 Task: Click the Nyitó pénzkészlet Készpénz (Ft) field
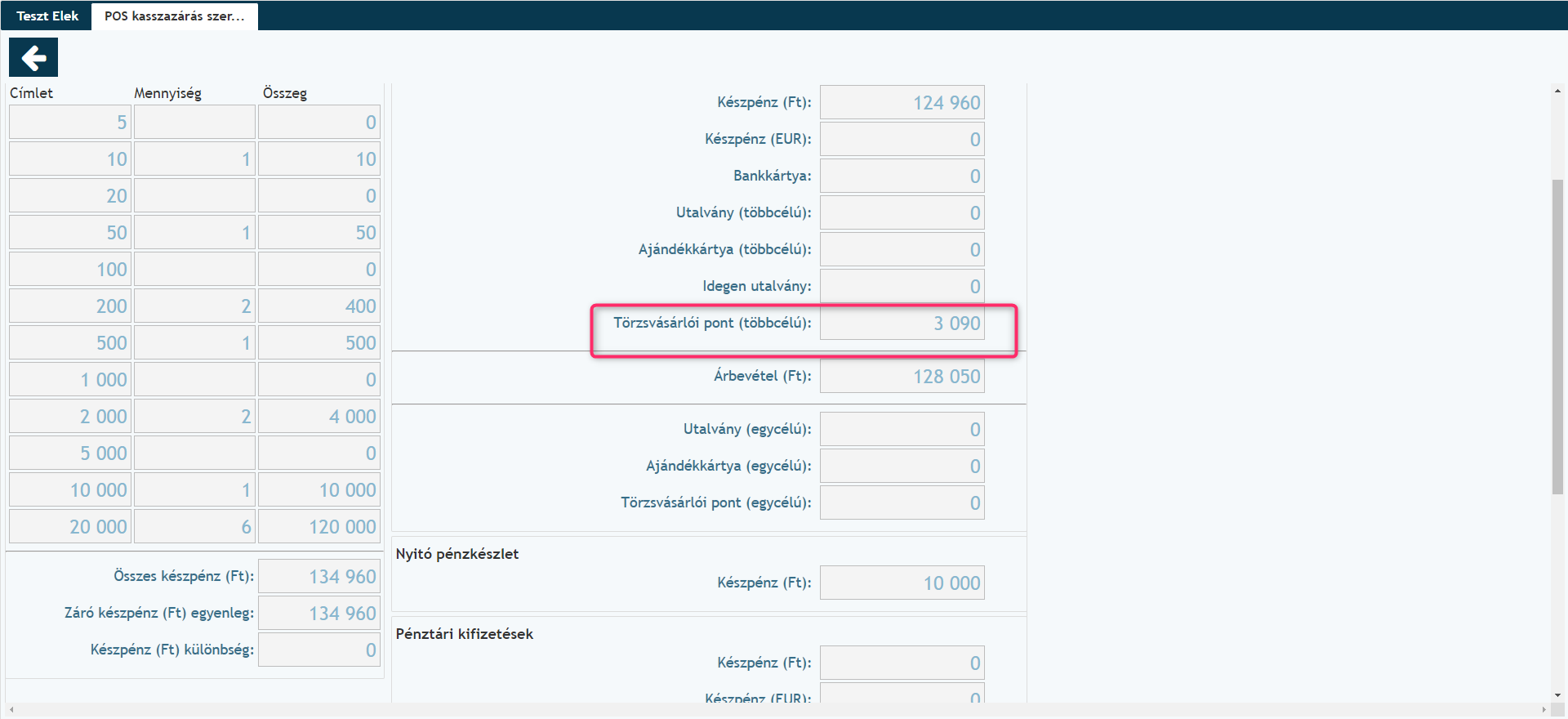pos(902,583)
